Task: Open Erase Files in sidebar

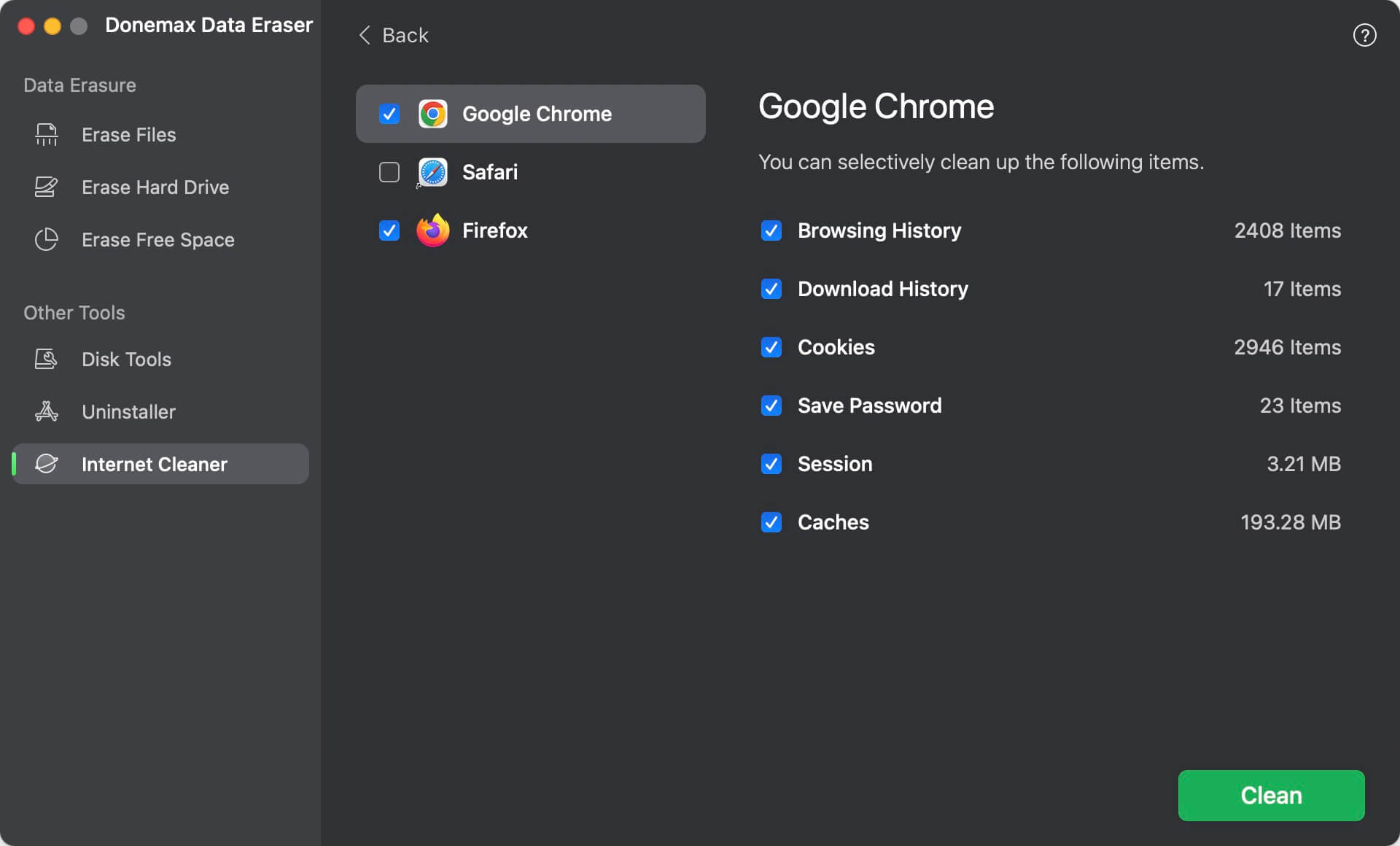Action: (160, 135)
